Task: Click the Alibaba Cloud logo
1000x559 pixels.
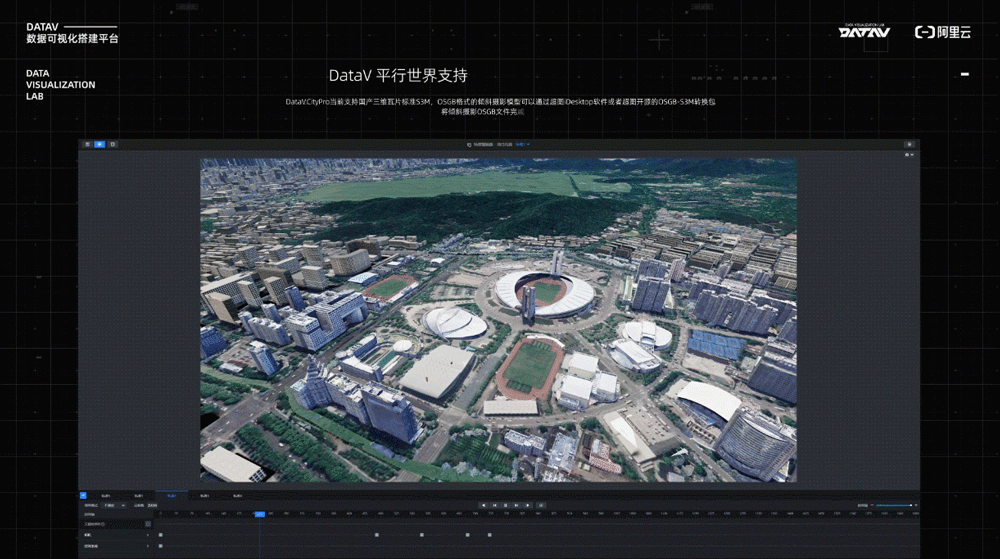Action: point(943,32)
